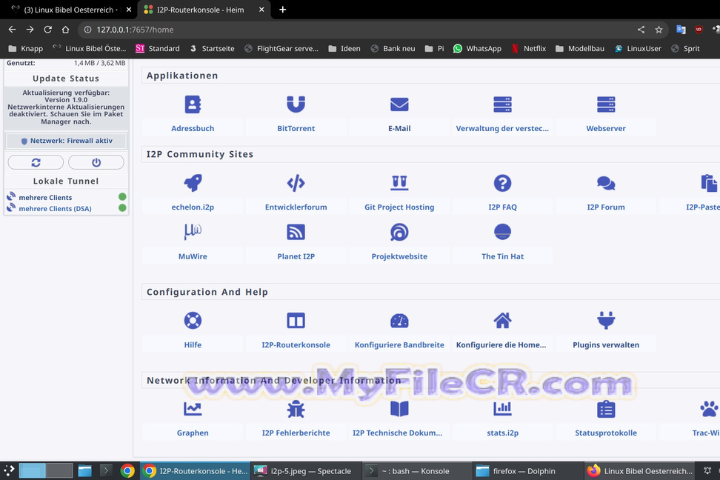Open the stats.i2p bar chart icon
The image size is (720, 480).
[502, 408]
